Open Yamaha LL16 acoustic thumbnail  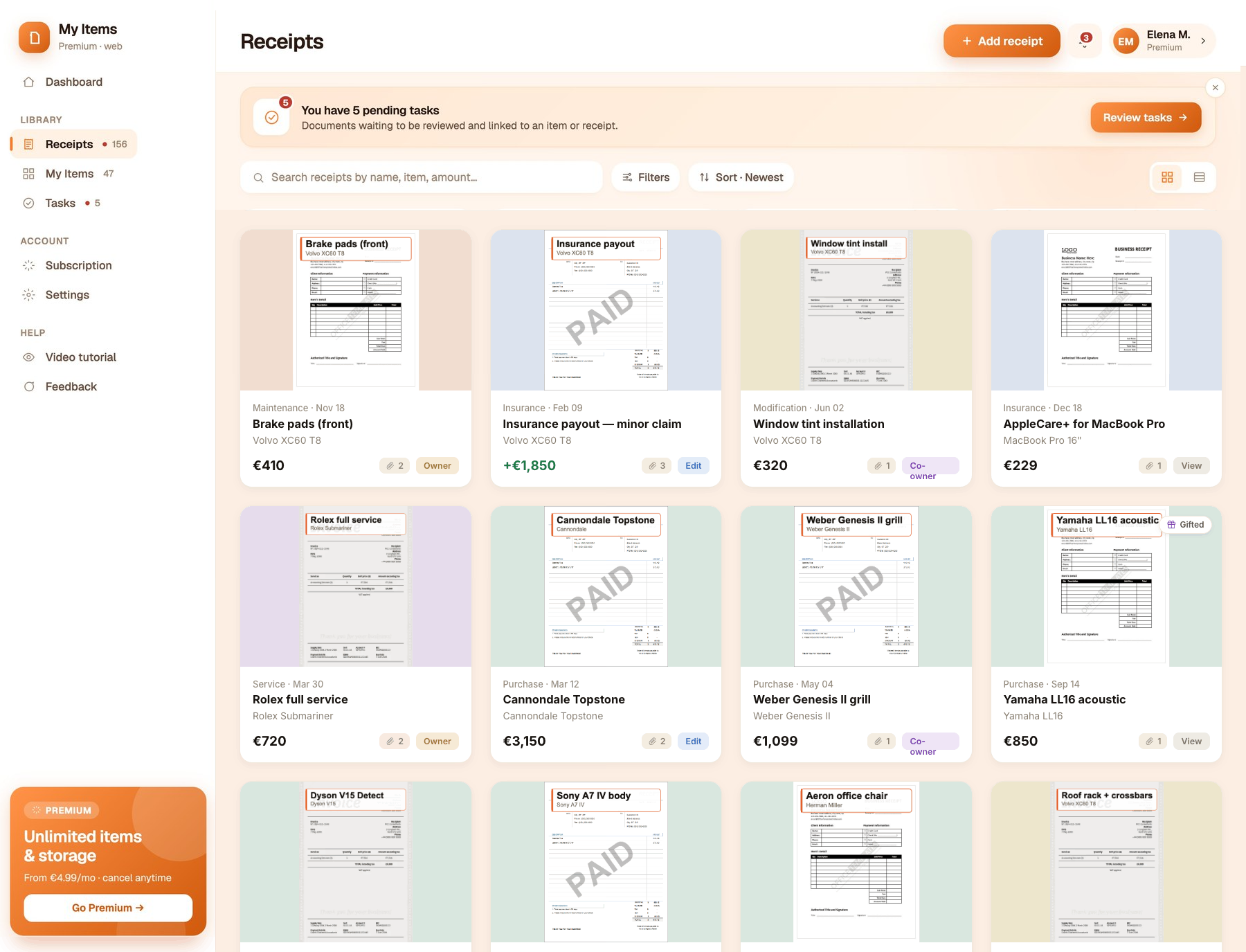point(1106,586)
